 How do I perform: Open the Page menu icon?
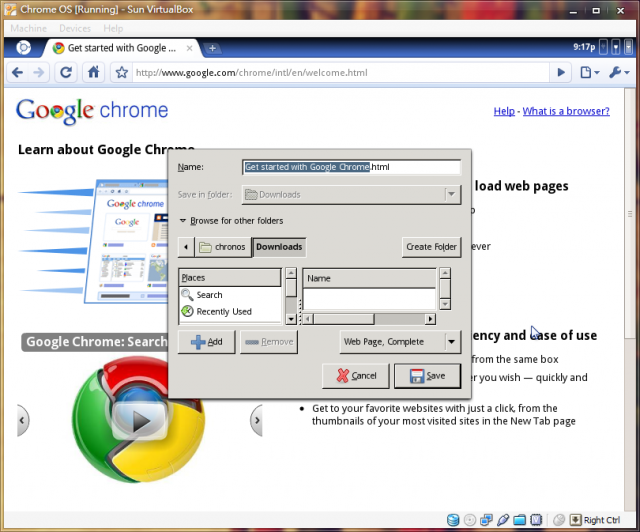589,73
